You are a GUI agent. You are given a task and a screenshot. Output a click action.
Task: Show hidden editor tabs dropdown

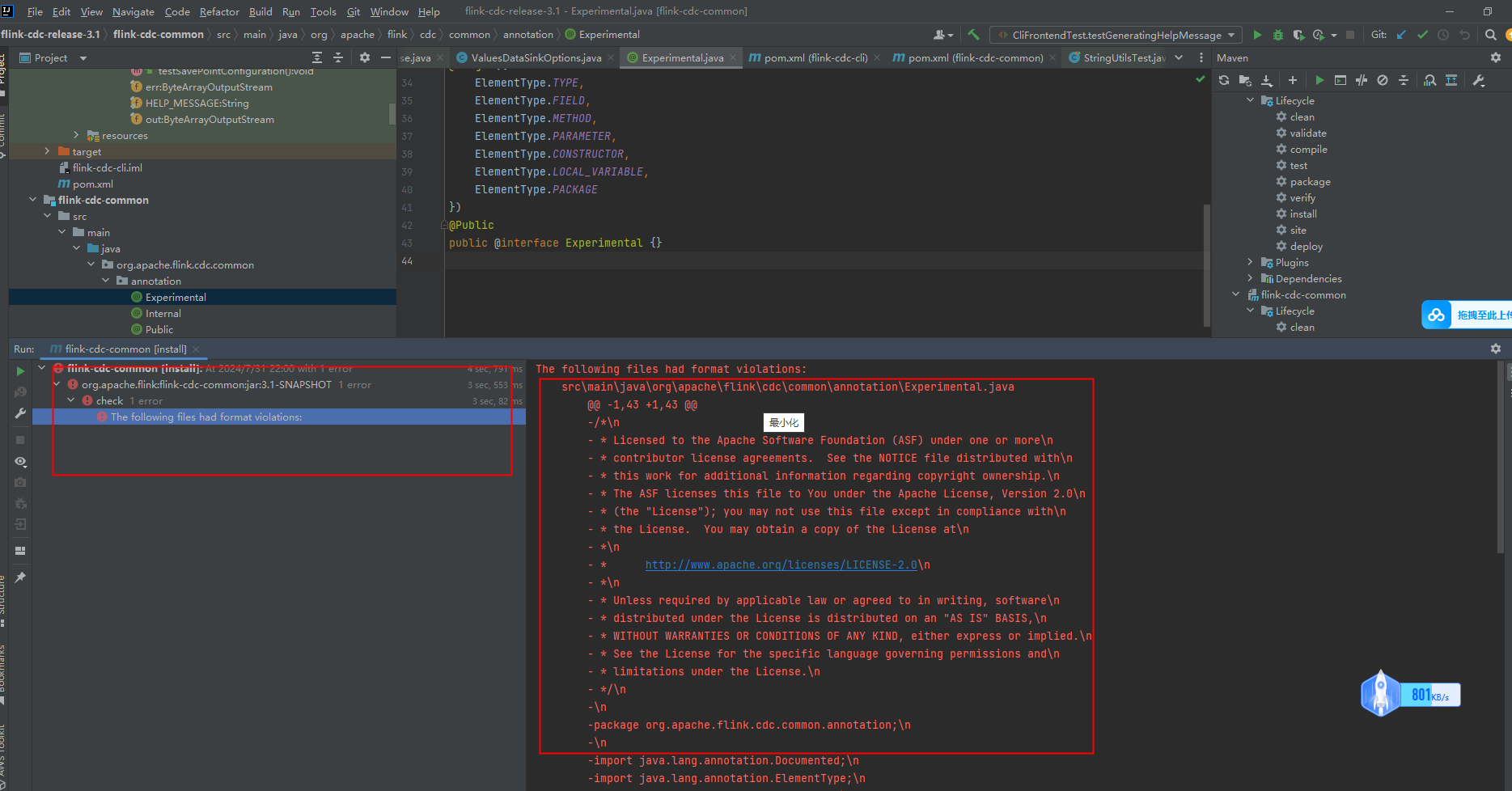(1179, 57)
